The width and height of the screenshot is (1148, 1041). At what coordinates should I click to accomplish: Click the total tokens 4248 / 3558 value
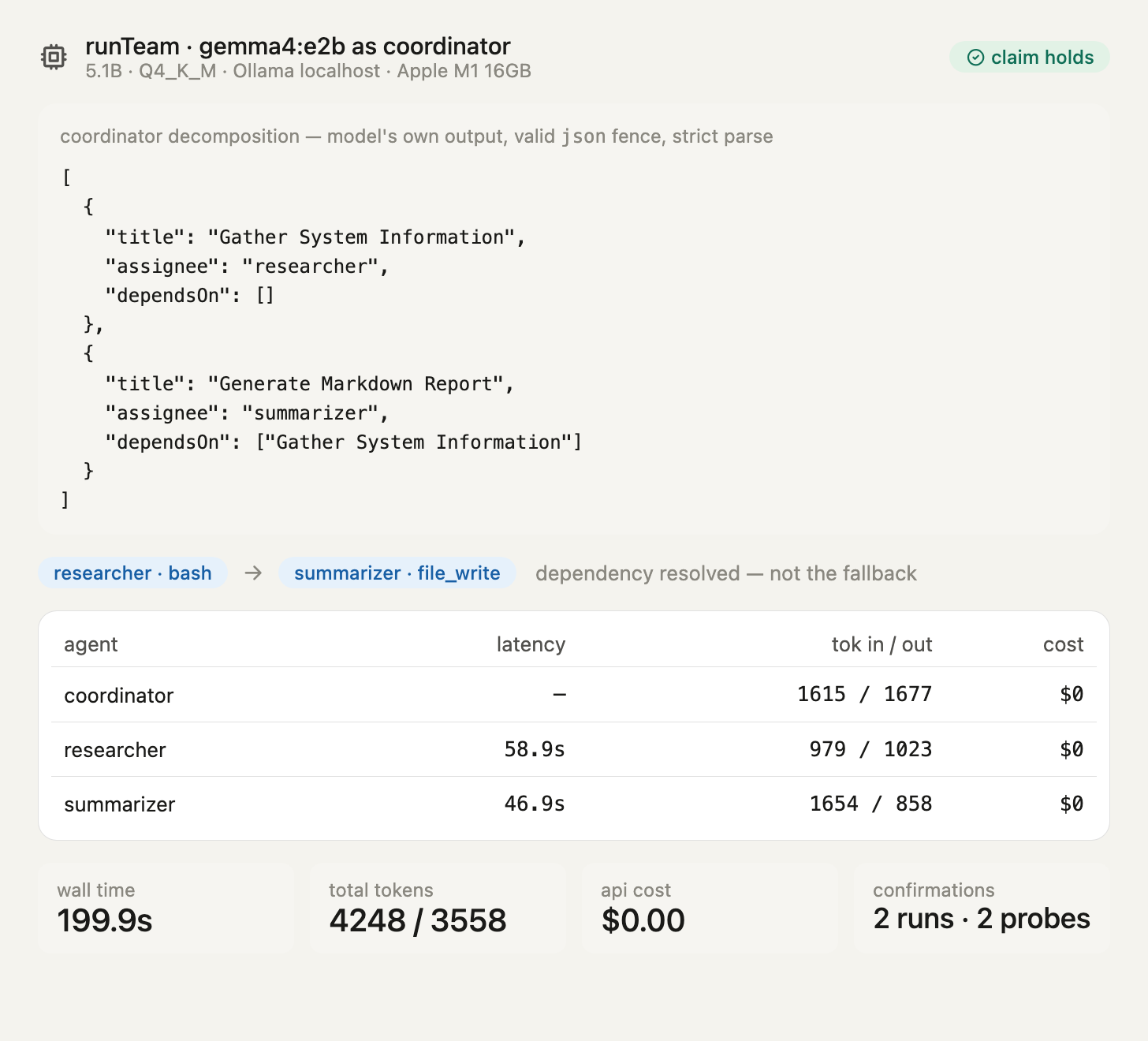point(418,920)
